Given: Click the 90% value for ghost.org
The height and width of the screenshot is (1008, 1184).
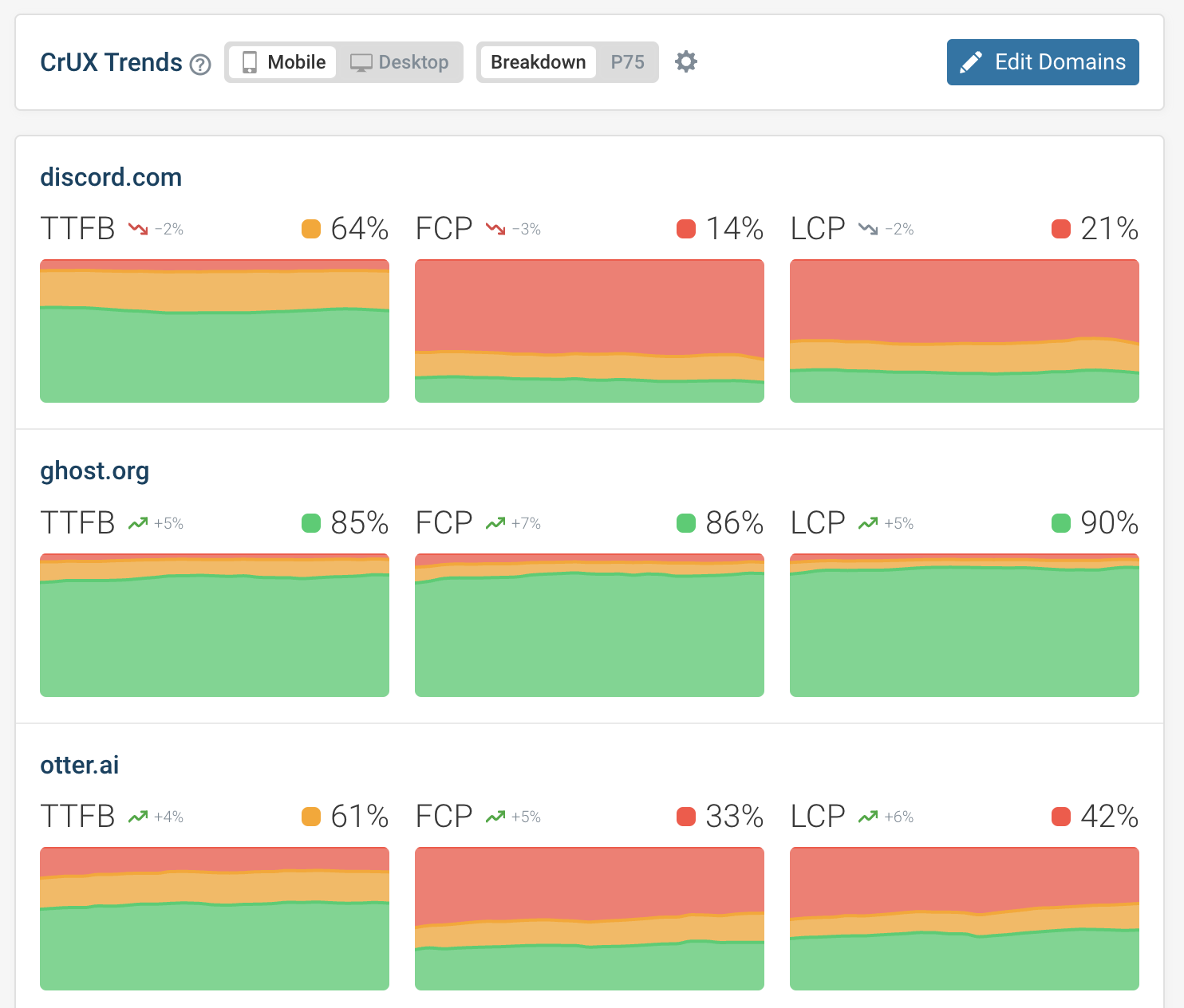Looking at the screenshot, I should click(1110, 523).
